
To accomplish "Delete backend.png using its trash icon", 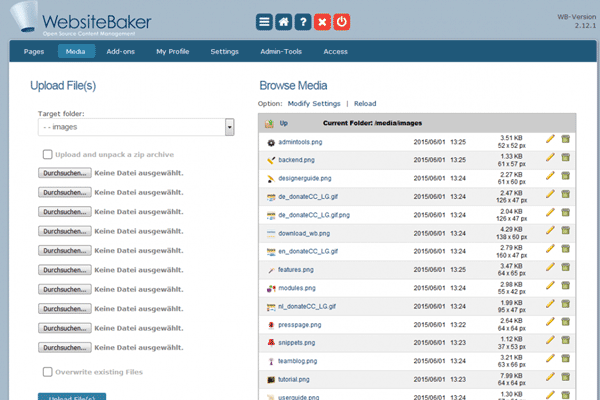I will point(565,157).
